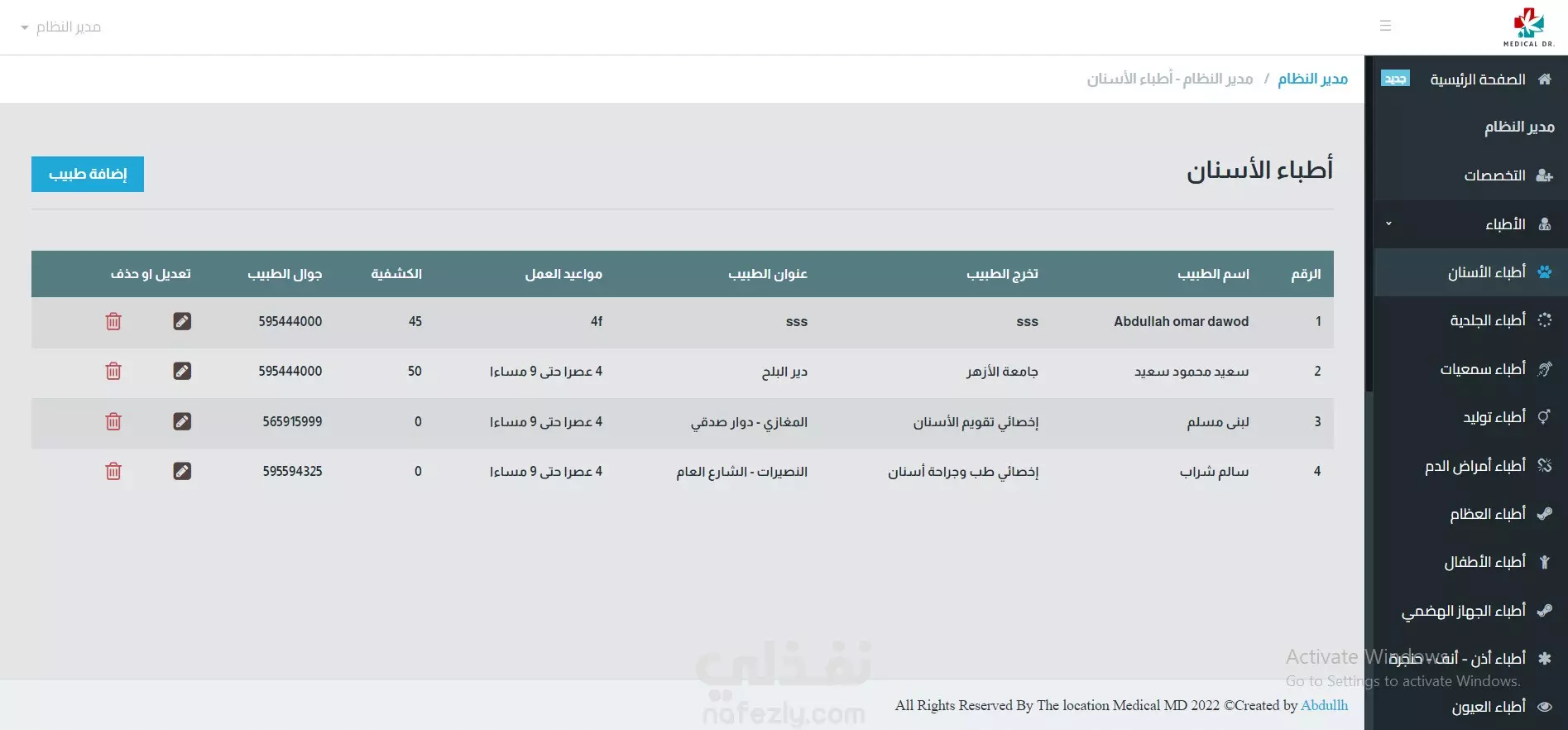The image size is (1568, 730).
Task: Click the address دير البلح
Action: click(784, 372)
